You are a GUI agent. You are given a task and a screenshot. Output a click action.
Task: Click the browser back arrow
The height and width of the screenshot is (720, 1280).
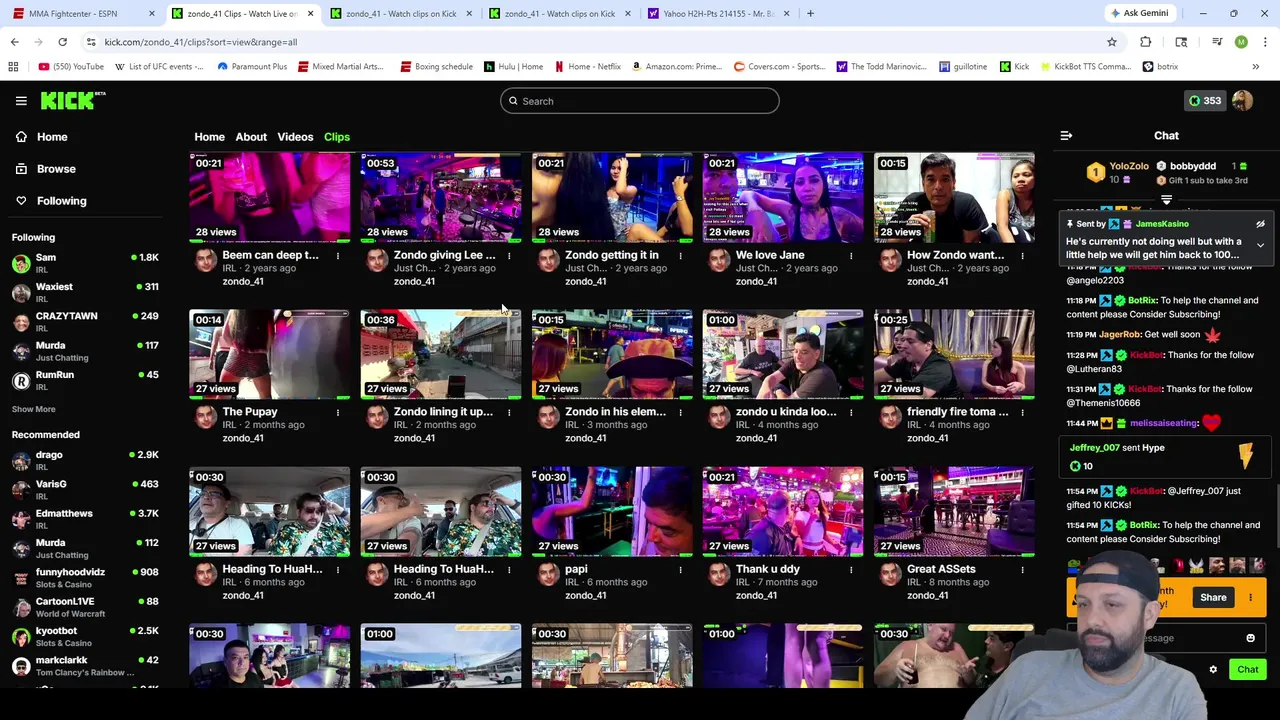pos(14,42)
